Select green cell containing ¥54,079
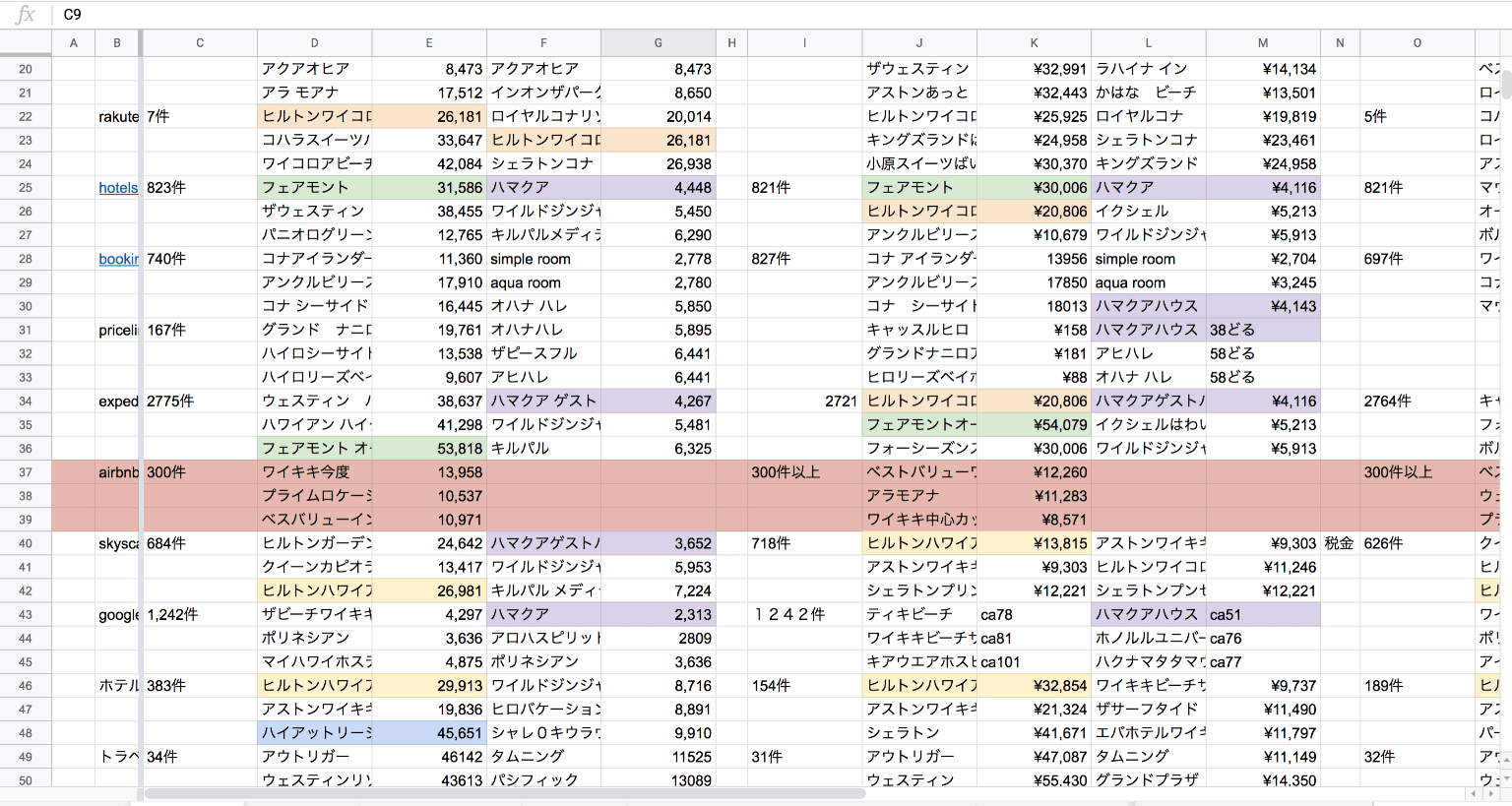 coord(1035,425)
